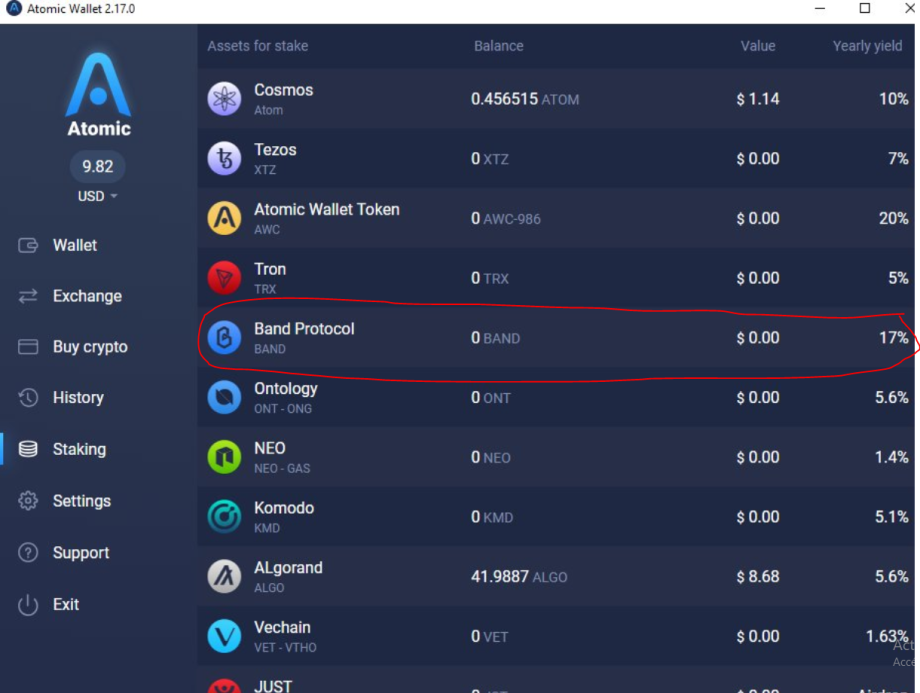Open the Band Protocol row name
The width and height of the screenshot is (920, 693).
click(x=304, y=329)
